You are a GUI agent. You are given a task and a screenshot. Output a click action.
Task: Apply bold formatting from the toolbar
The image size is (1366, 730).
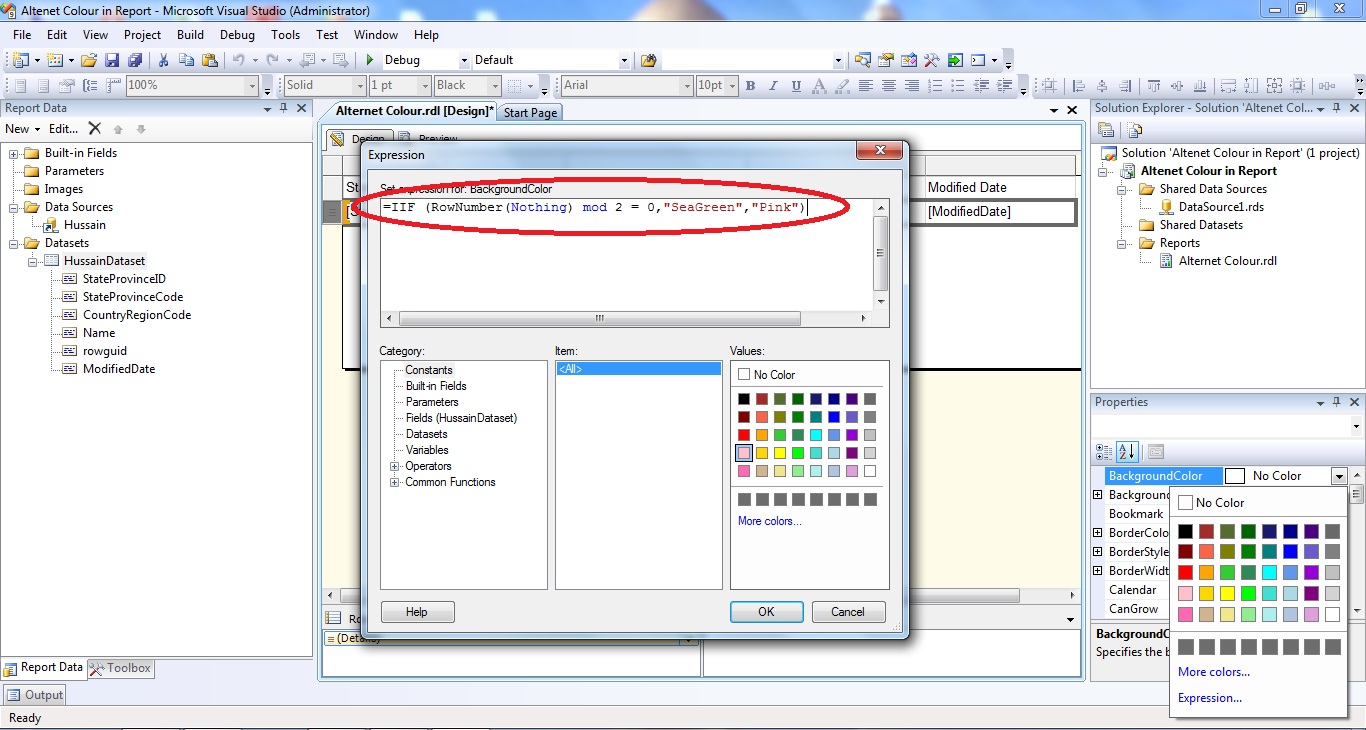point(749,86)
